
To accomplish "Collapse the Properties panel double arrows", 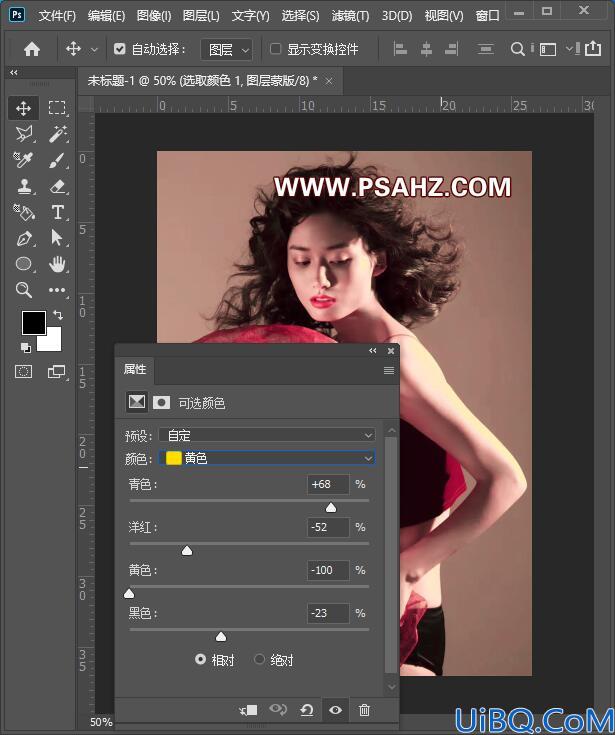I will [x=373, y=351].
